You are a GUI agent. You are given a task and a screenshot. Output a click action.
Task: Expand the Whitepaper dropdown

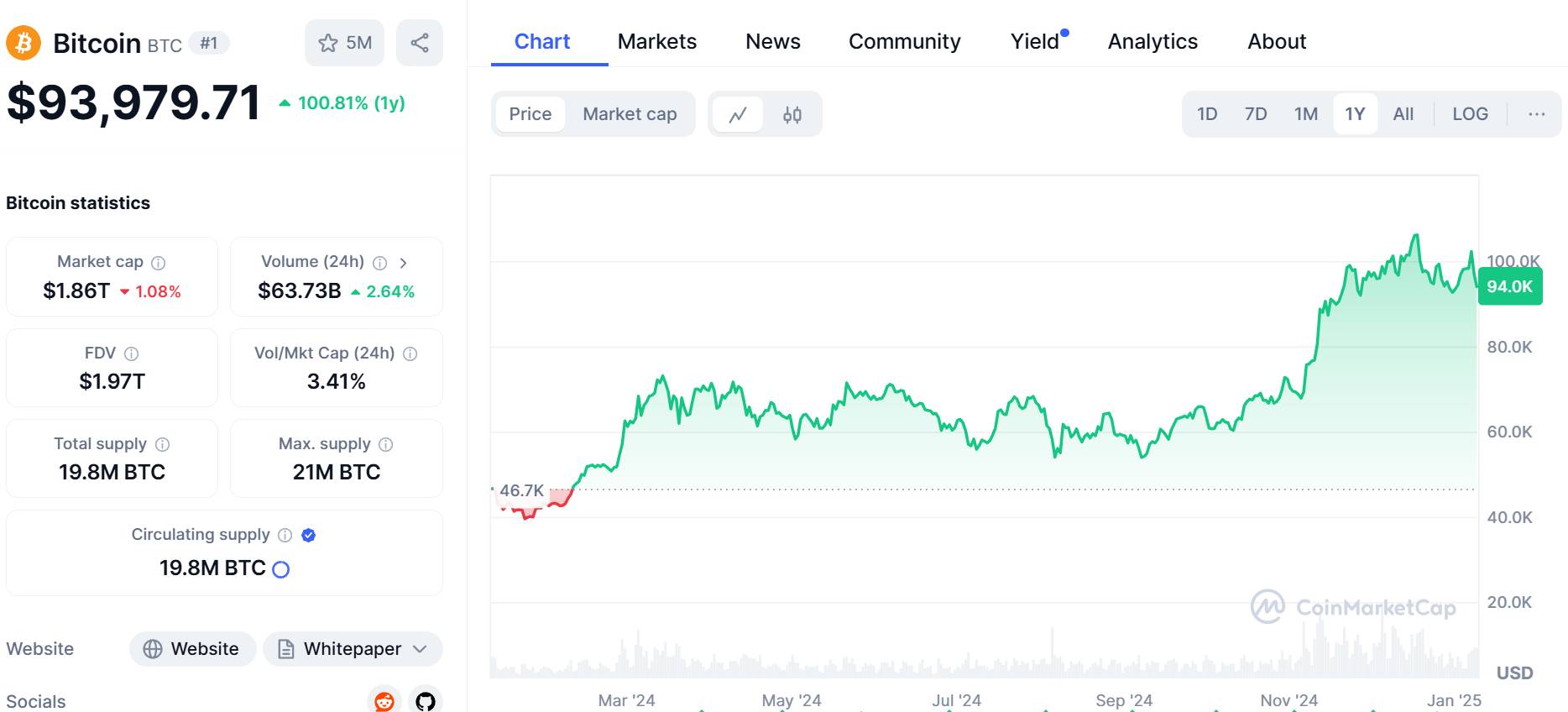point(421,649)
